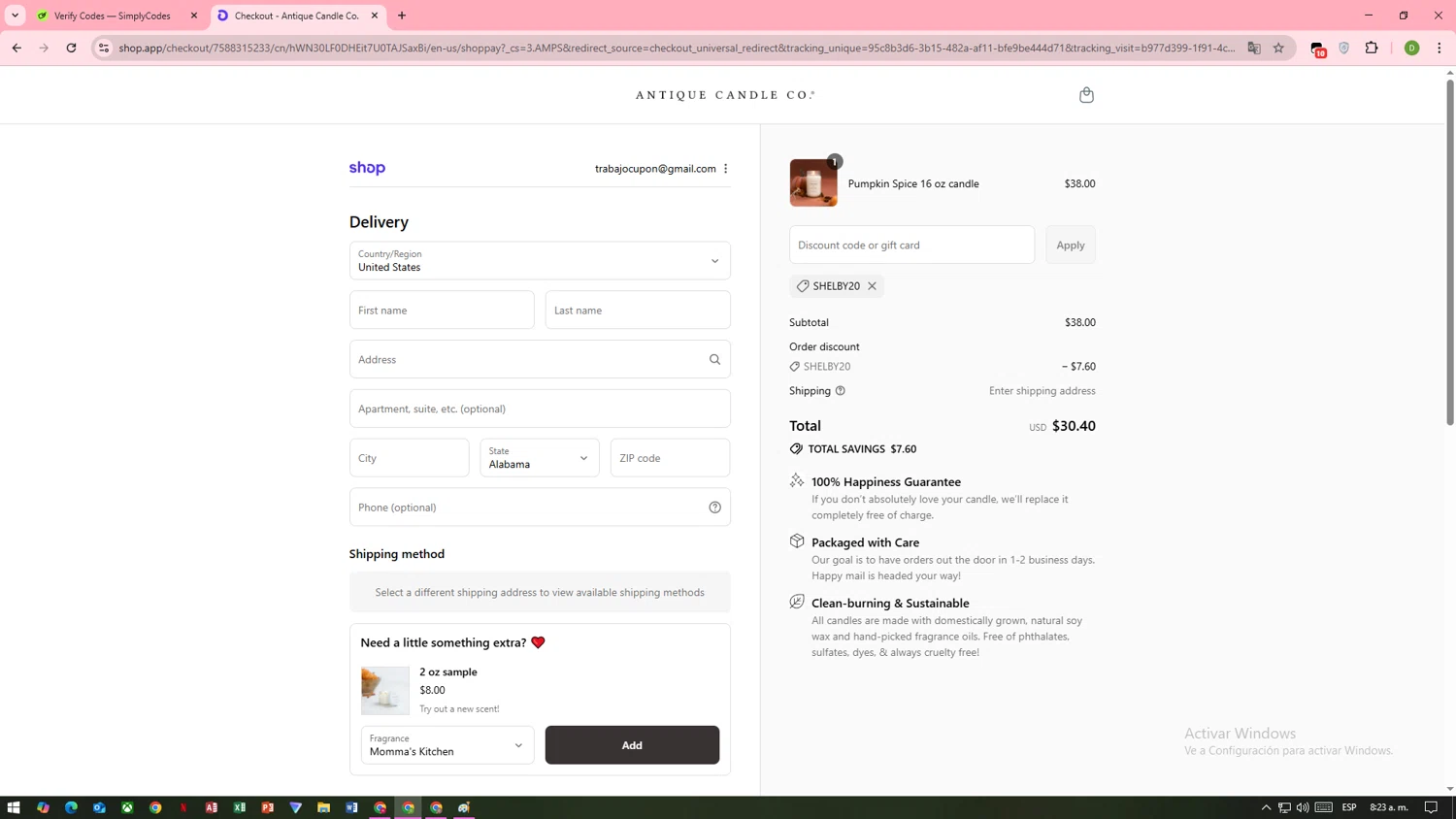This screenshot has width=1456, height=819.
Task: Remove the SHELBY20 discount tag
Action: click(872, 286)
